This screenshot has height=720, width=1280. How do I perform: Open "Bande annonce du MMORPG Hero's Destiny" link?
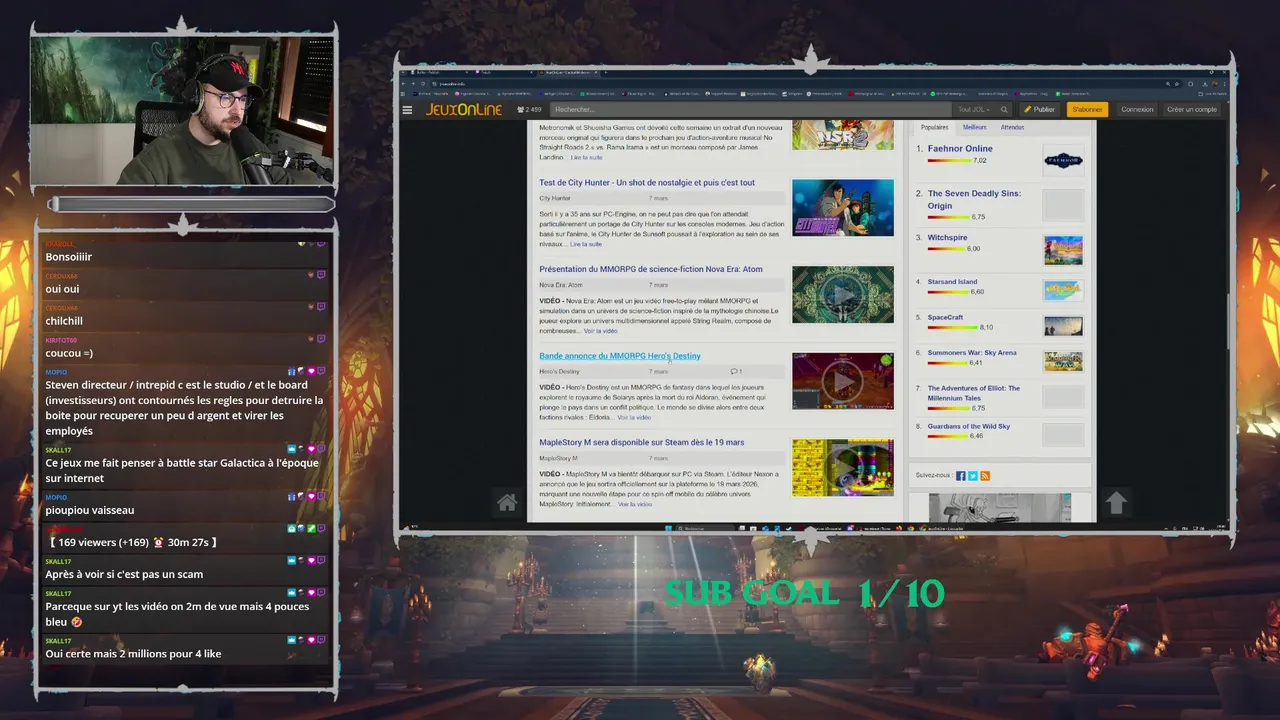pos(620,356)
